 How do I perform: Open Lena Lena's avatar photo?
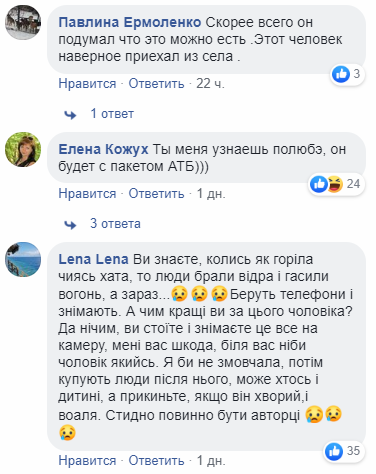pyautogui.click(x=23, y=259)
